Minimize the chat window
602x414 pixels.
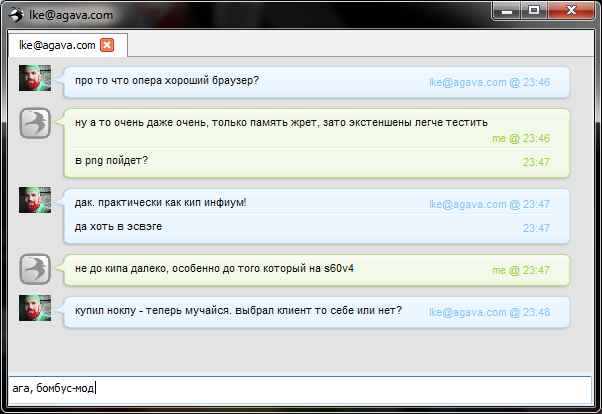point(508,11)
